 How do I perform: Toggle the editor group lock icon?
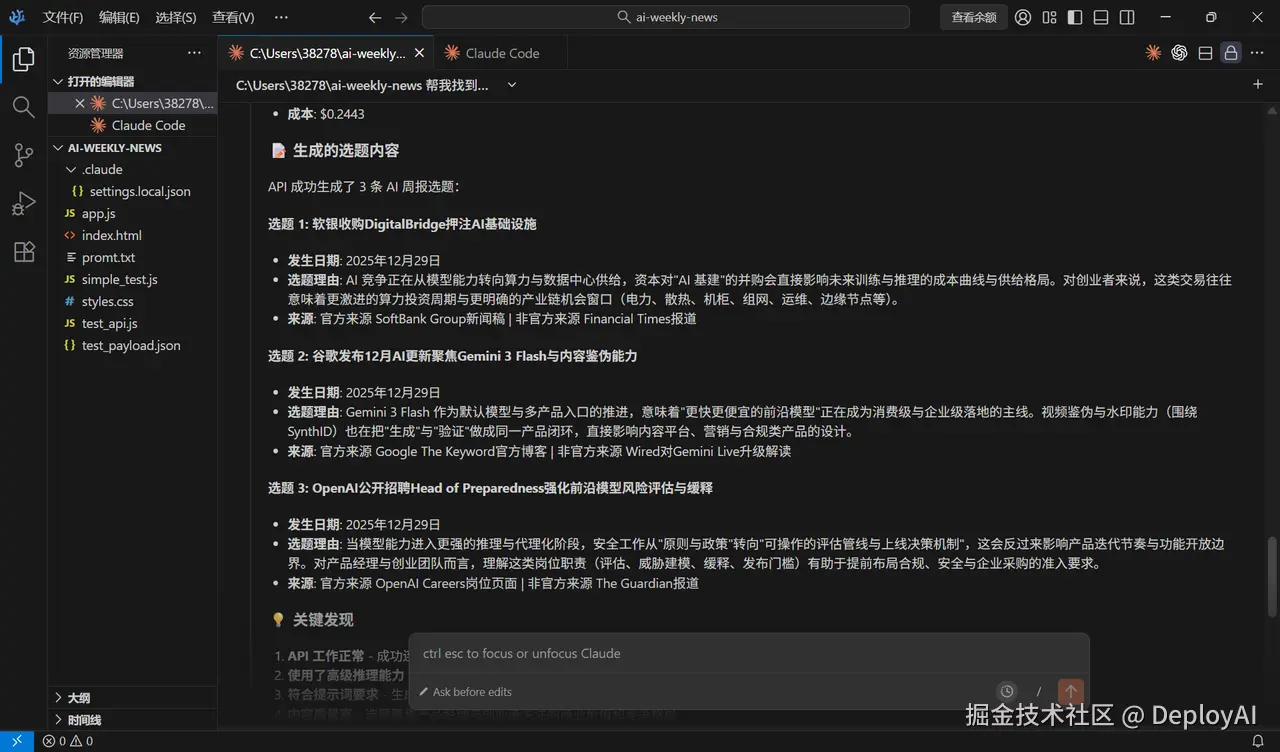click(x=1231, y=53)
